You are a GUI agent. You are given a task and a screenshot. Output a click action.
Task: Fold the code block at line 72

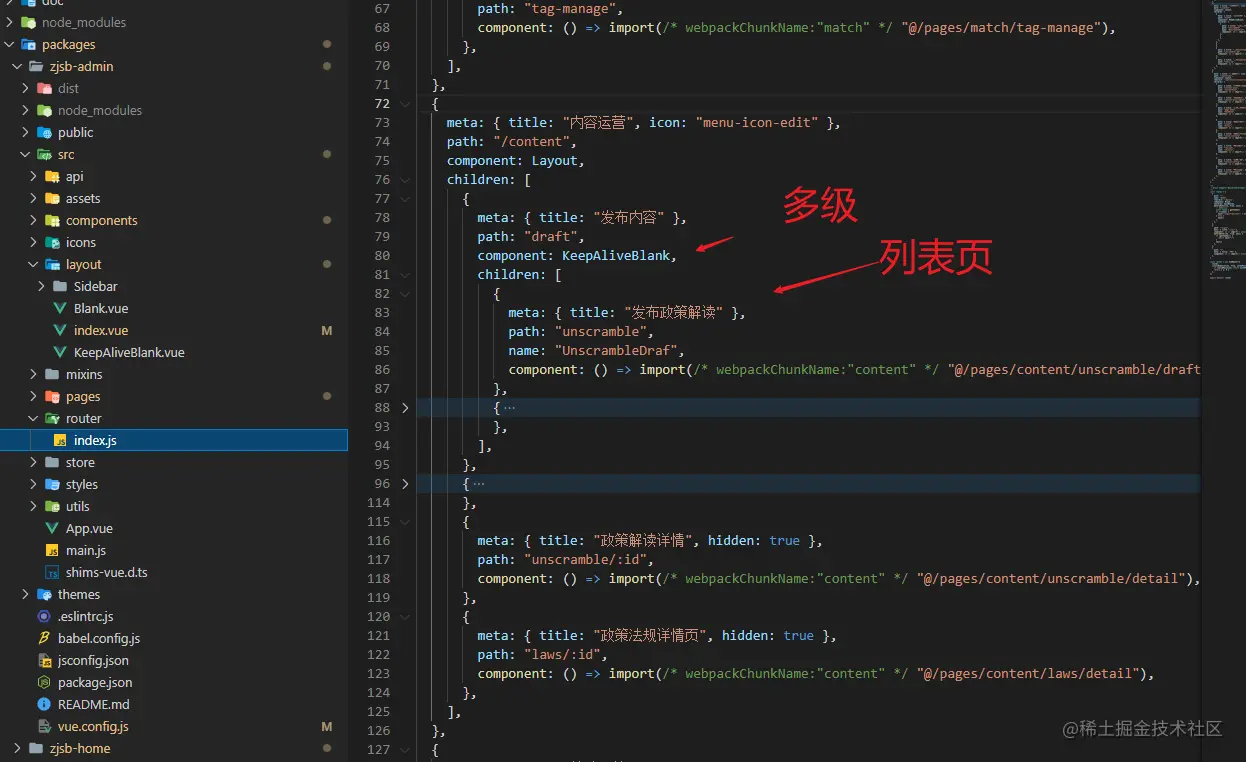tap(405, 103)
